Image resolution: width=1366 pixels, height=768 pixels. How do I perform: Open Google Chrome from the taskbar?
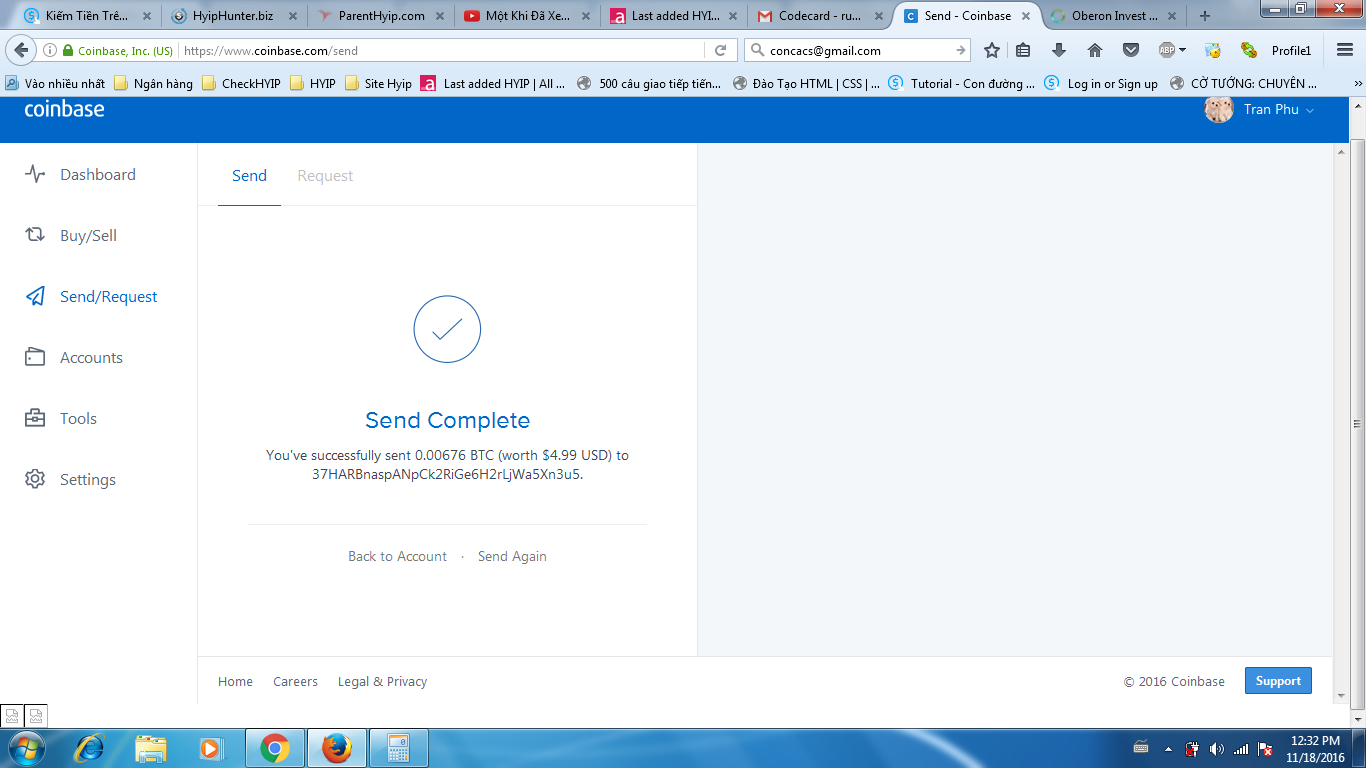[275, 748]
